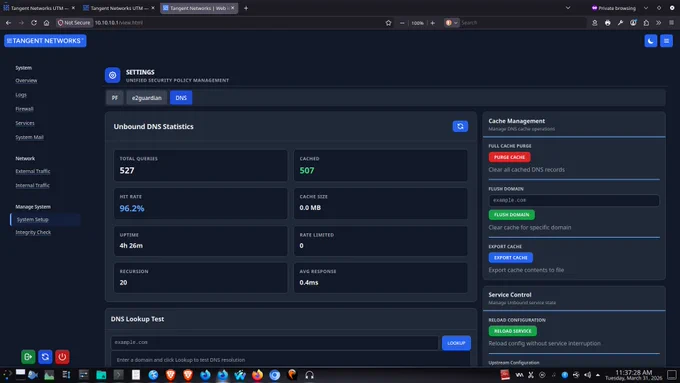
Task: Click the Cached value 507
Action: [x=307, y=170]
